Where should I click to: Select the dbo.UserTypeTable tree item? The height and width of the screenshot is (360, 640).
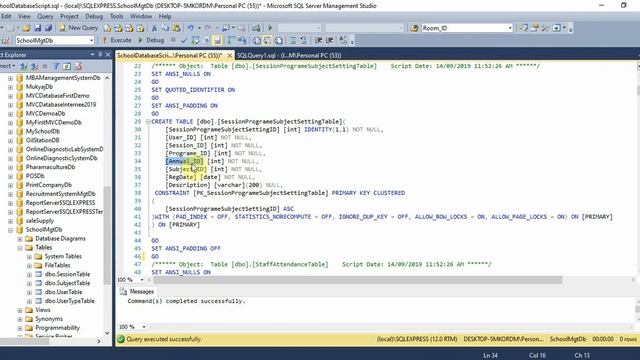coord(69,301)
